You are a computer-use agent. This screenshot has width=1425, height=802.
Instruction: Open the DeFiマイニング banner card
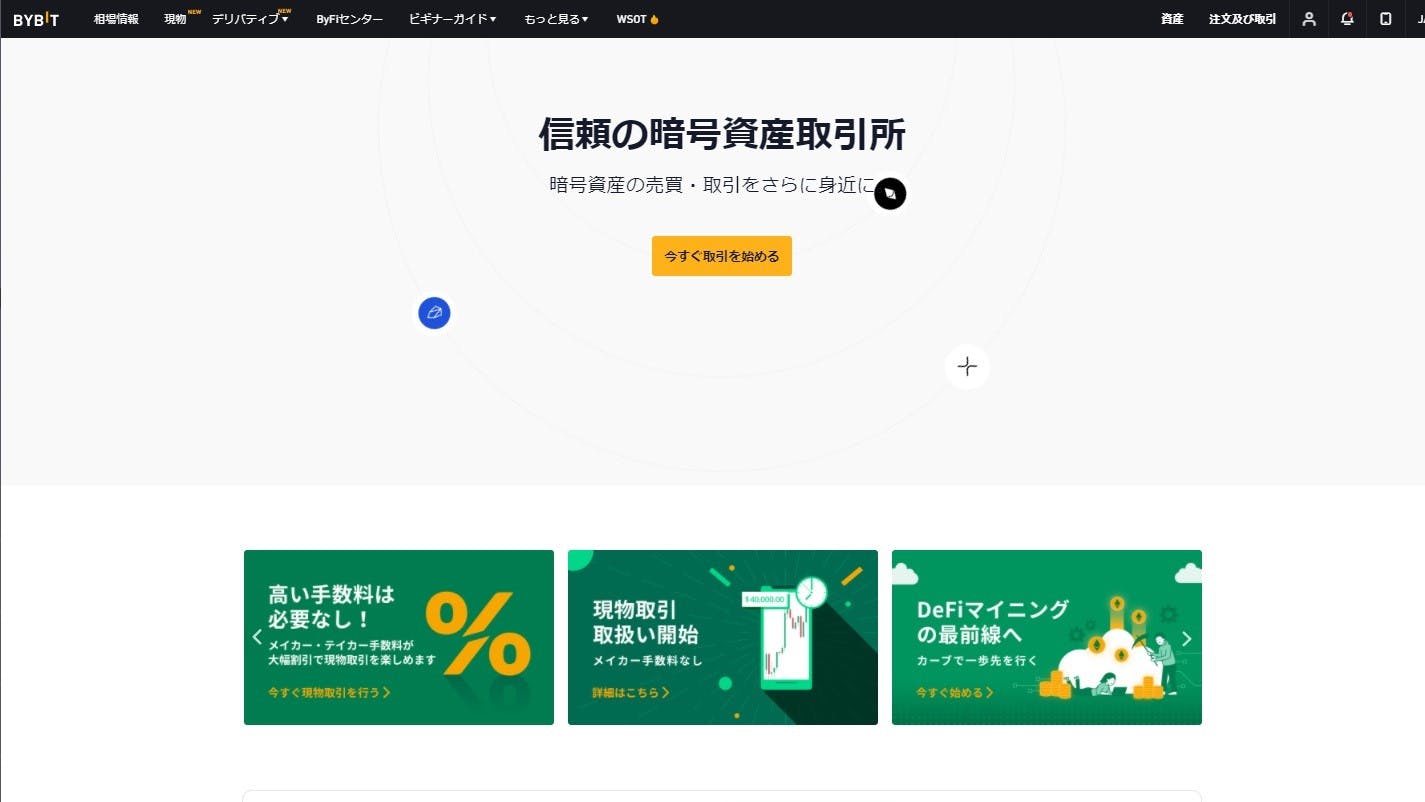[x=1047, y=637]
